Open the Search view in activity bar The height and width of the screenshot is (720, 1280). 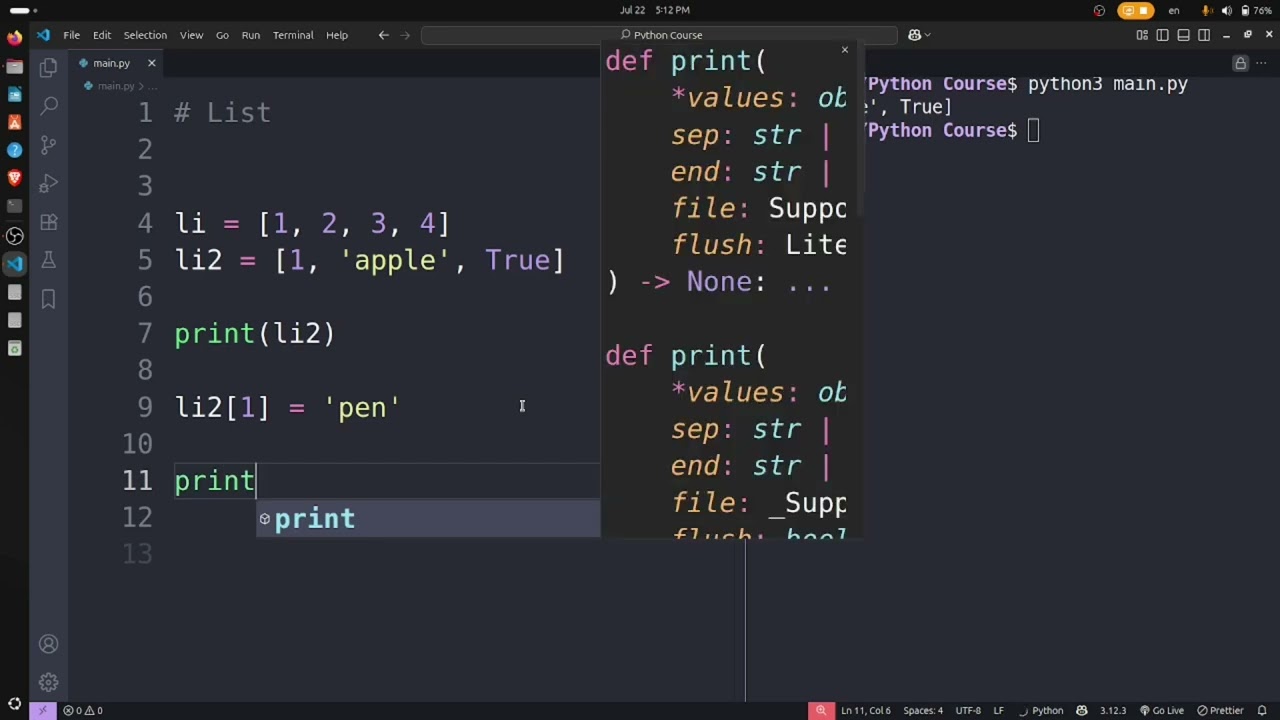click(x=48, y=106)
